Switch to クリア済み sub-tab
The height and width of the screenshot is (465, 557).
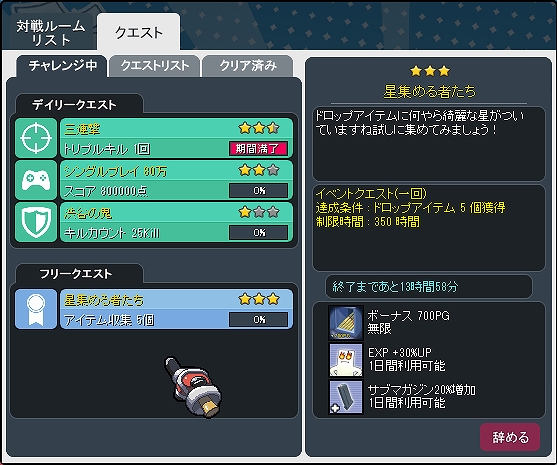[x=248, y=66]
